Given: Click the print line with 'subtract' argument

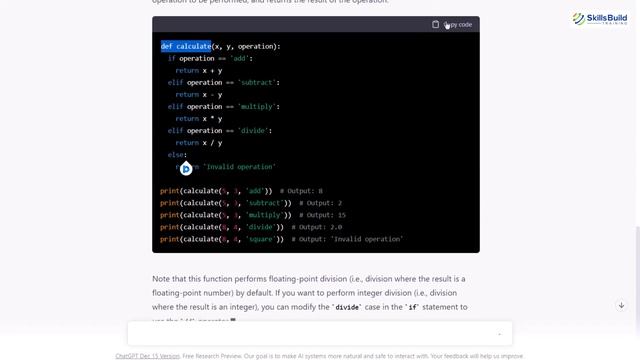Looking at the screenshot, I should (x=251, y=203).
